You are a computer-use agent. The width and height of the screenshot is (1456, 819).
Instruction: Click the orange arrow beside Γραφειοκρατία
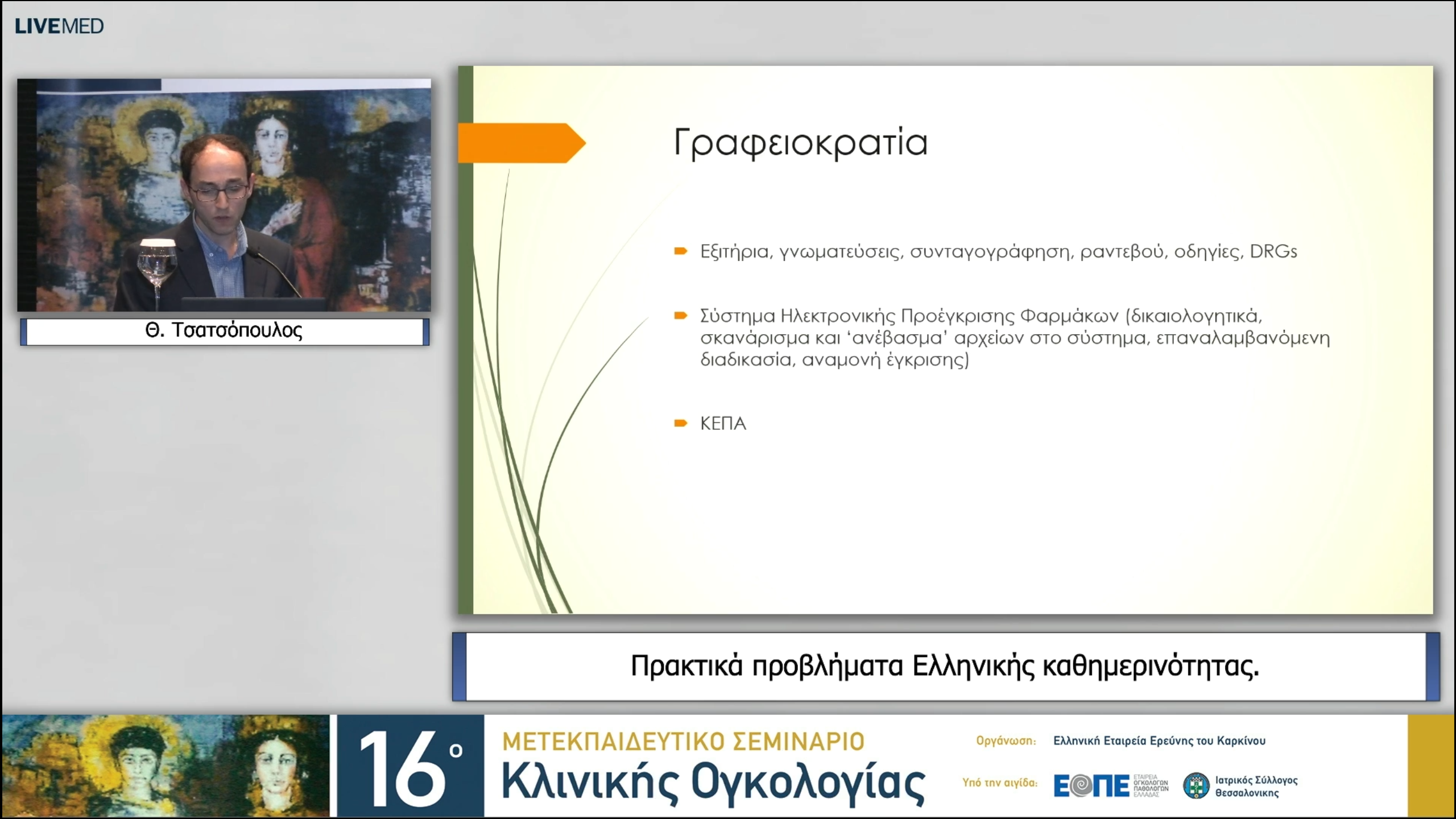522,143
